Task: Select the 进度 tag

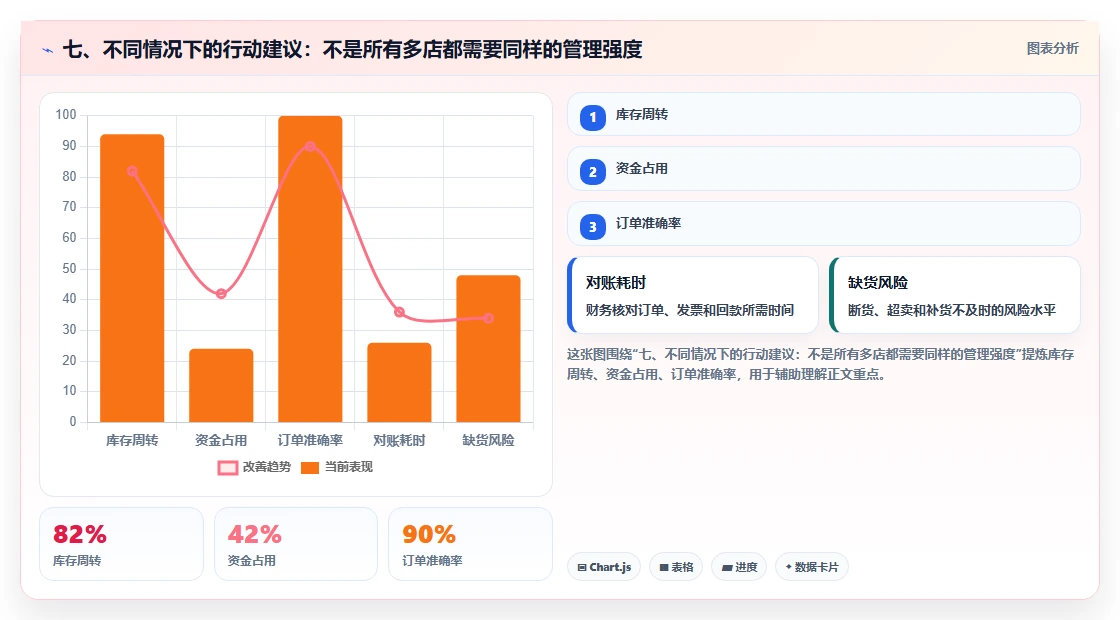Action: [739, 567]
